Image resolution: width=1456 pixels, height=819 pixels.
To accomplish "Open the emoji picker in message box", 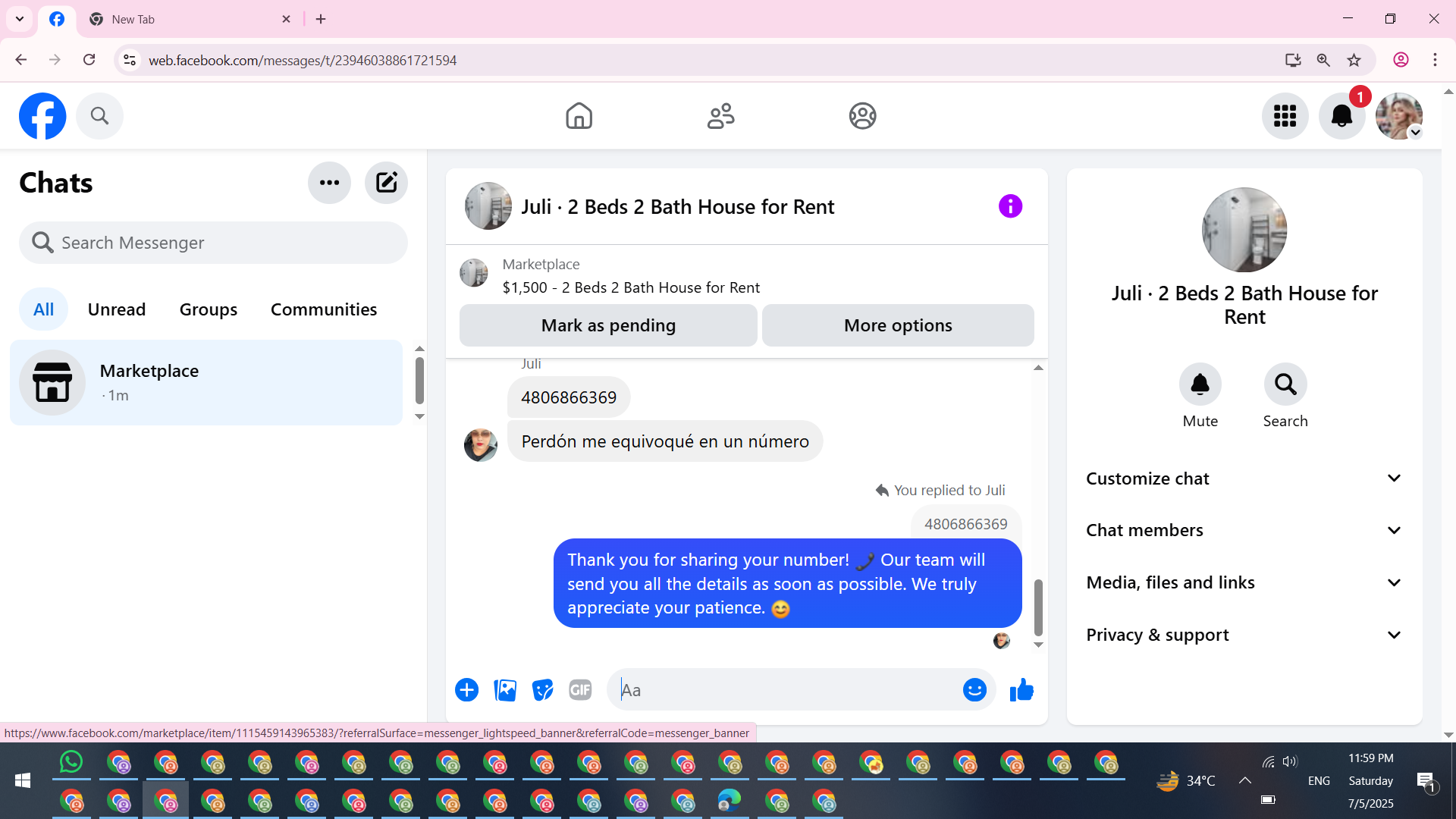I will coord(974,690).
